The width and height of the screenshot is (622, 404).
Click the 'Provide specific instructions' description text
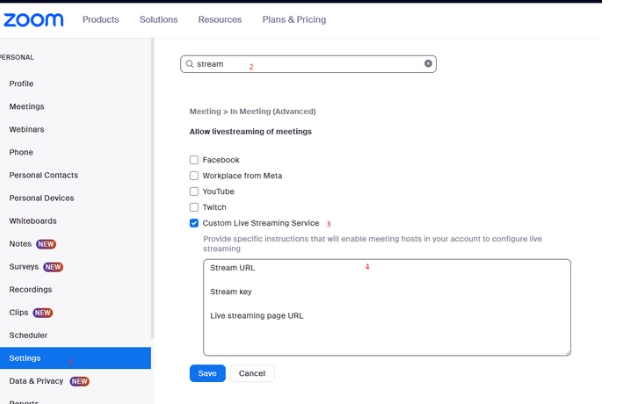[x=372, y=244]
